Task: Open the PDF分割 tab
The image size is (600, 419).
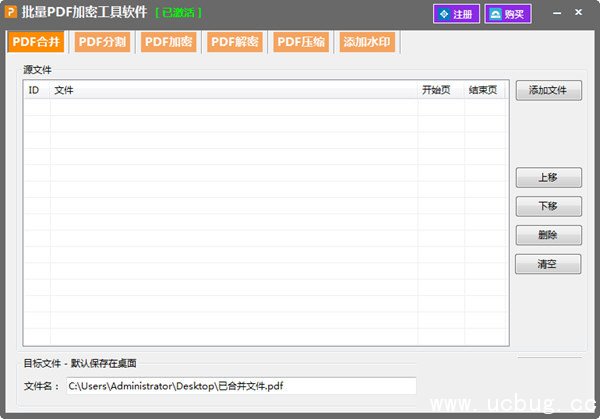Action: 102,42
